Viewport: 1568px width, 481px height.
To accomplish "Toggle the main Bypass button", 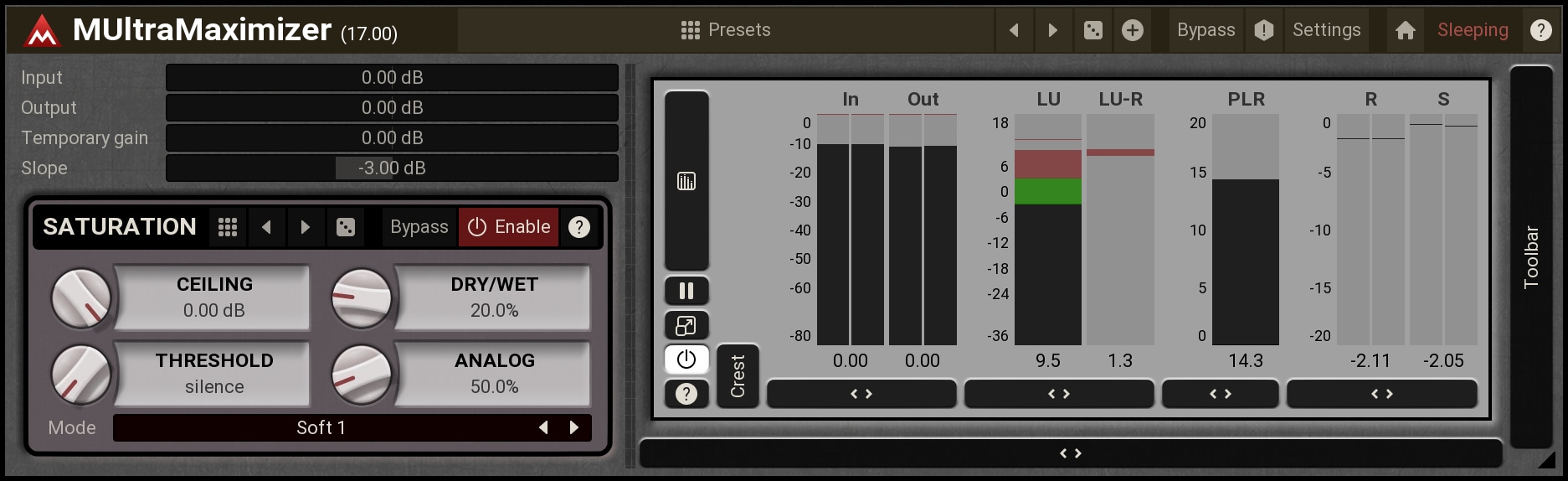I will pos(1206,30).
